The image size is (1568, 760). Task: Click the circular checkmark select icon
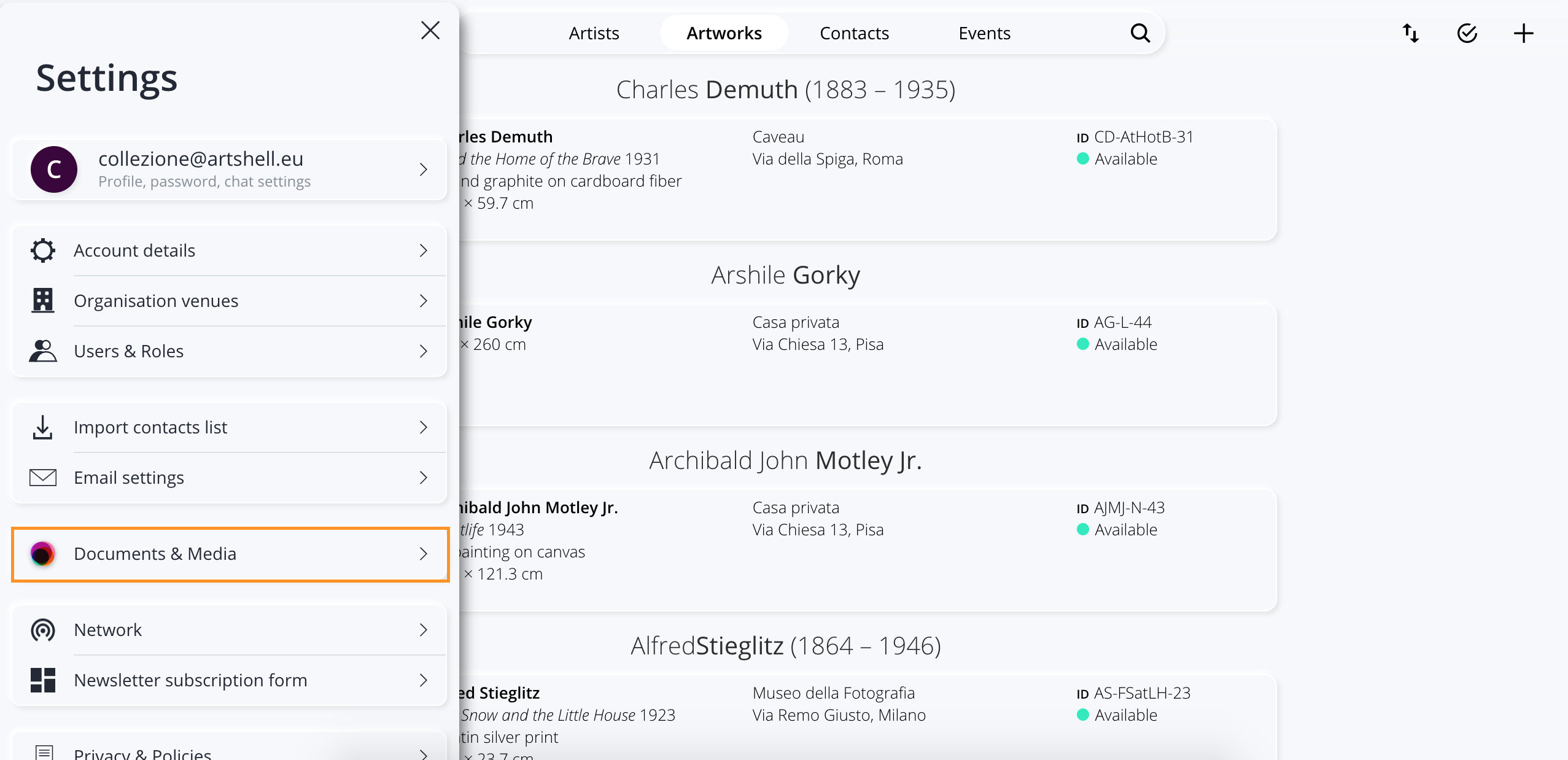tap(1467, 33)
